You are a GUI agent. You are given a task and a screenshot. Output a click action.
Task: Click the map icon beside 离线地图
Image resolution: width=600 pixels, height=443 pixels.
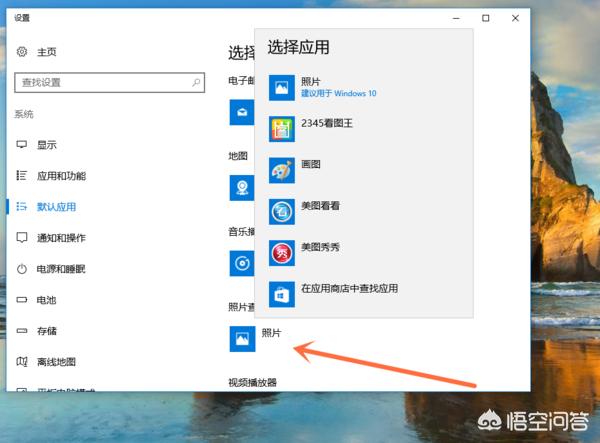pos(22,362)
